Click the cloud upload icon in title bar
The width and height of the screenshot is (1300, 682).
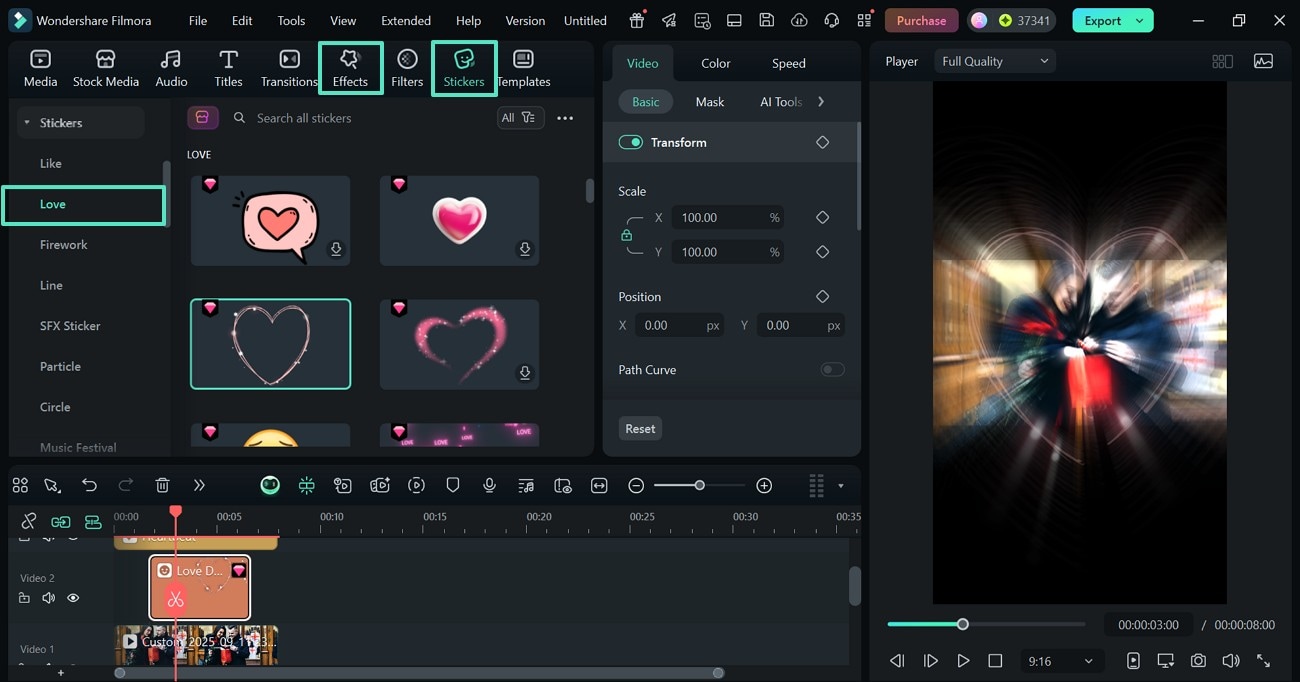pos(799,20)
